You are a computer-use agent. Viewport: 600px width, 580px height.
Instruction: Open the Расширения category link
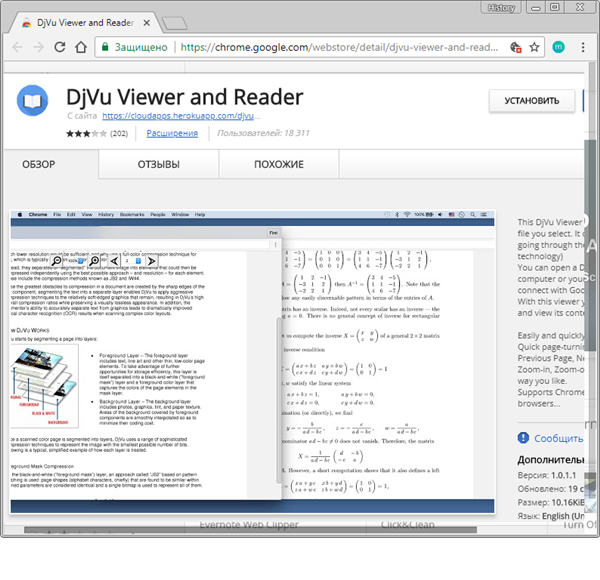[x=172, y=133]
